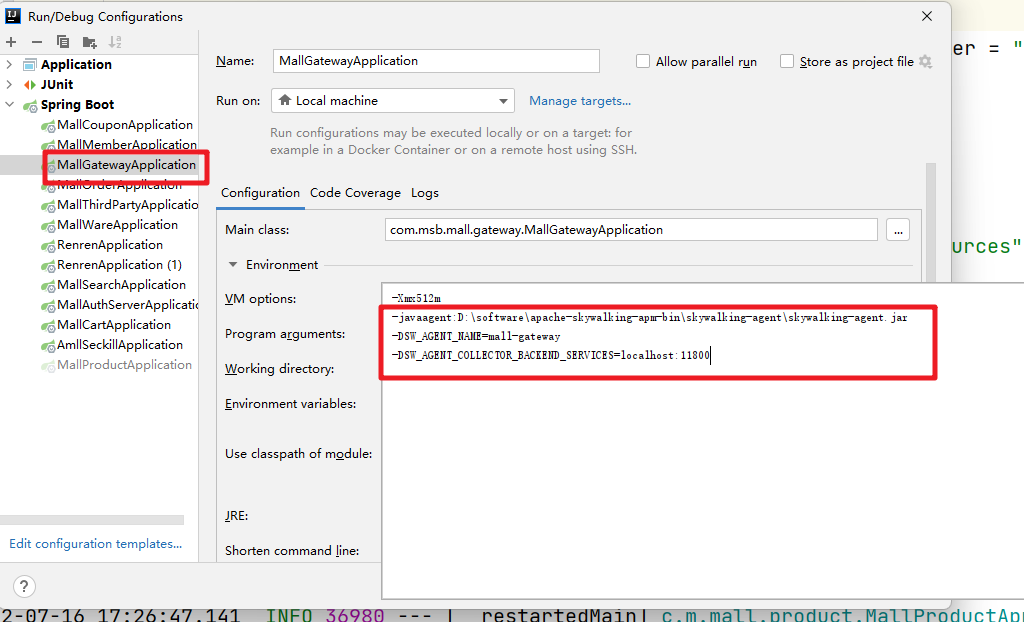Click the settings panel vertical scrollbar

pos(931,222)
